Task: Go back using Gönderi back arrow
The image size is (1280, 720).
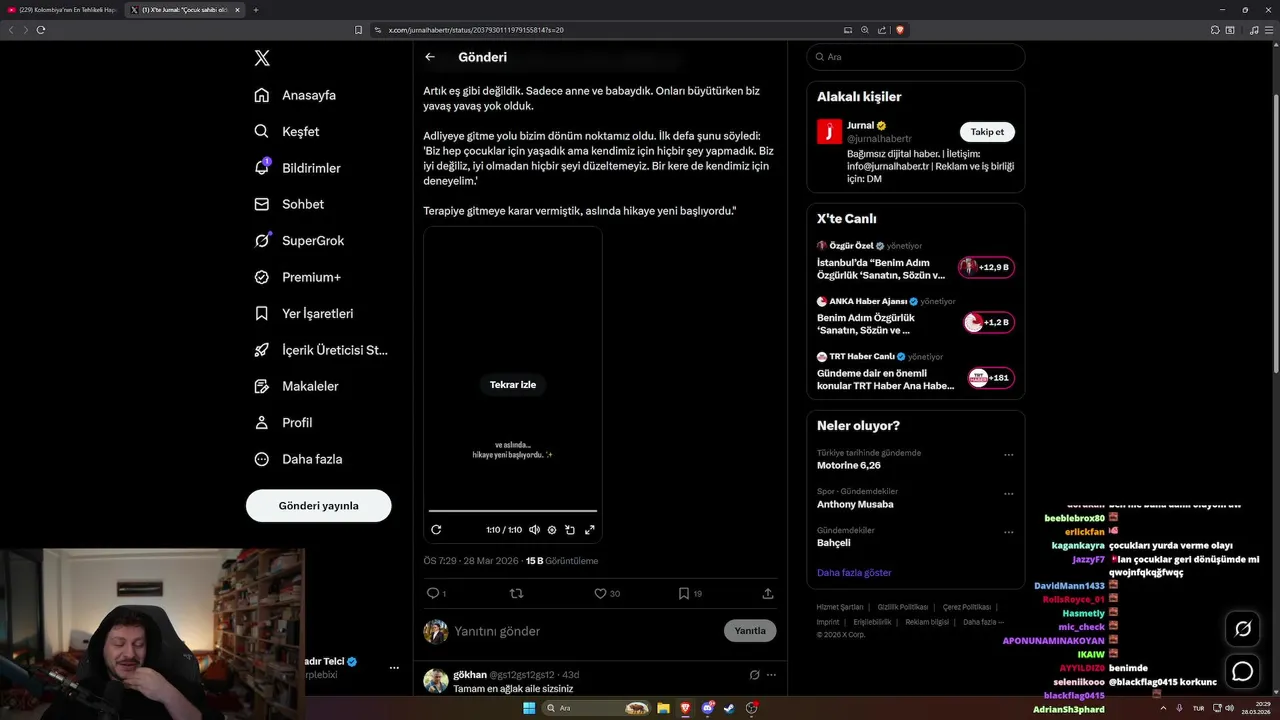Action: (430, 57)
